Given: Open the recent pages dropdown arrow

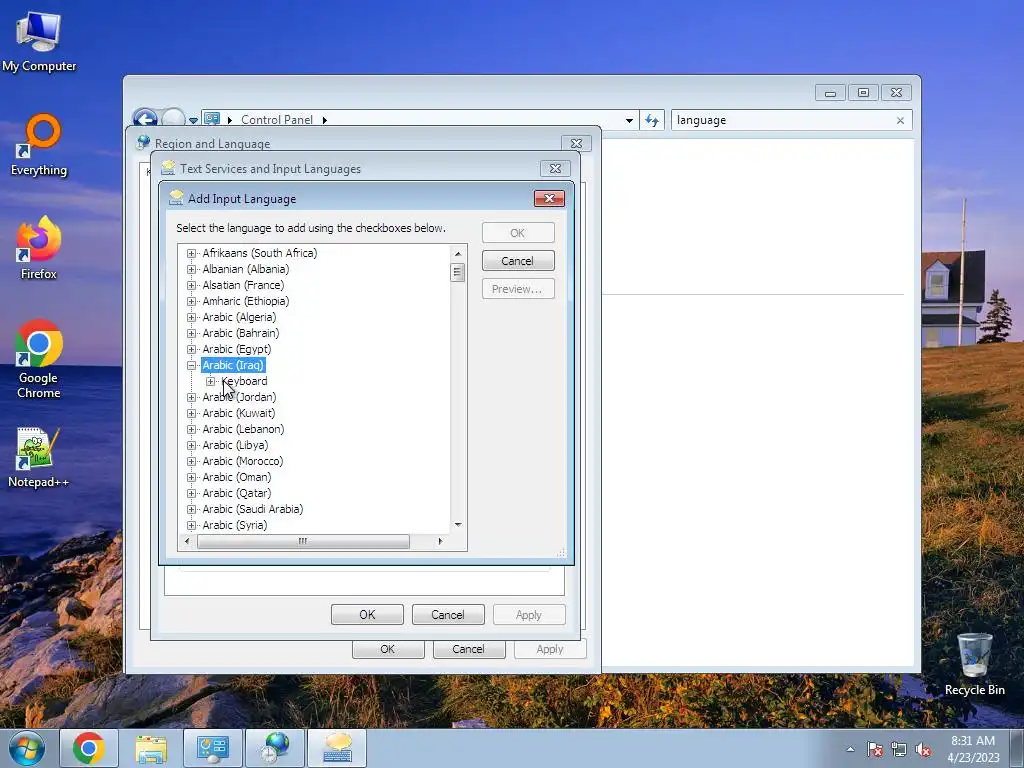Looking at the screenshot, I should click(193, 120).
